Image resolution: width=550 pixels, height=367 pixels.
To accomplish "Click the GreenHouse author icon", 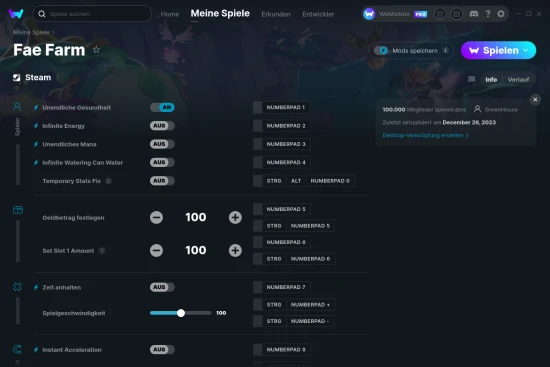I will pyautogui.click(x=477, y=109).
